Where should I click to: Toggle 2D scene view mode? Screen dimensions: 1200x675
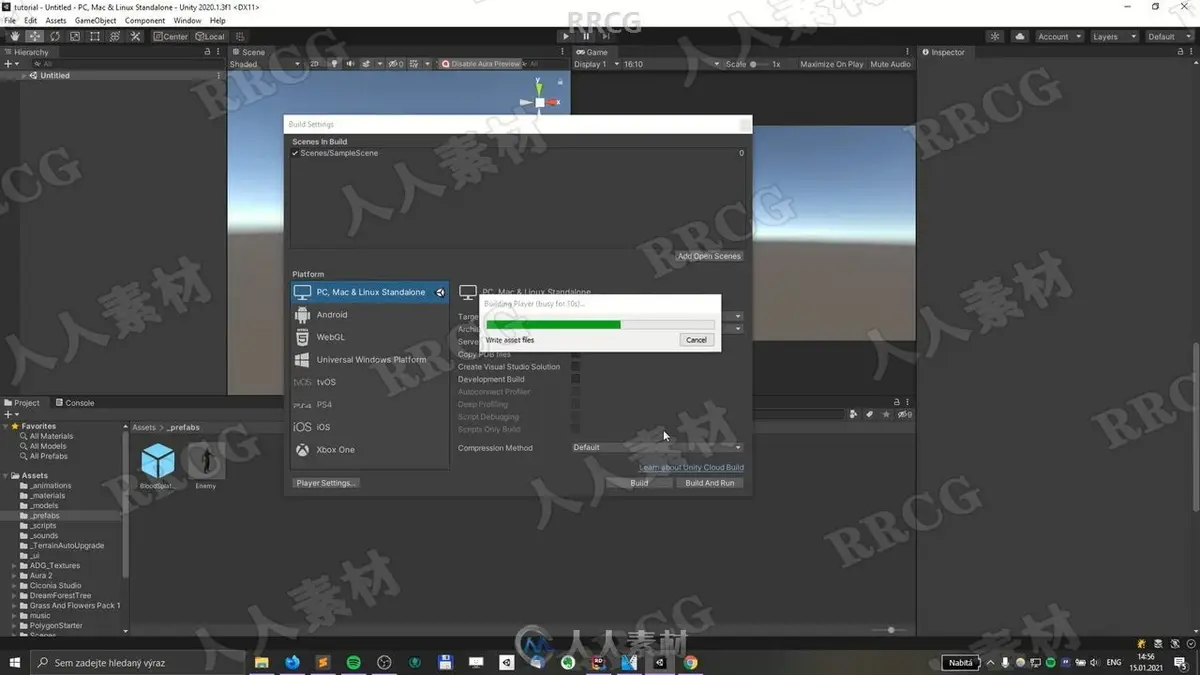(314, 64)
